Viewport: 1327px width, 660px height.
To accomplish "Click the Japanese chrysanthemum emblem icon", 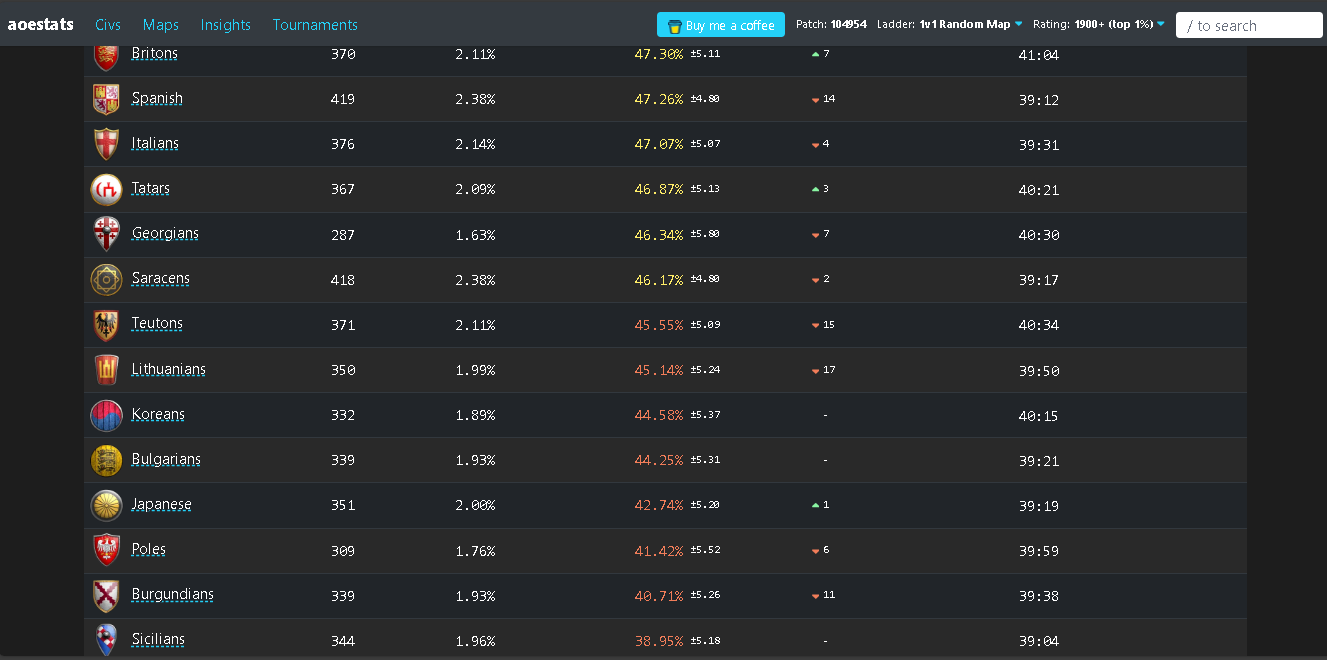I will click(x=106, y=505).
